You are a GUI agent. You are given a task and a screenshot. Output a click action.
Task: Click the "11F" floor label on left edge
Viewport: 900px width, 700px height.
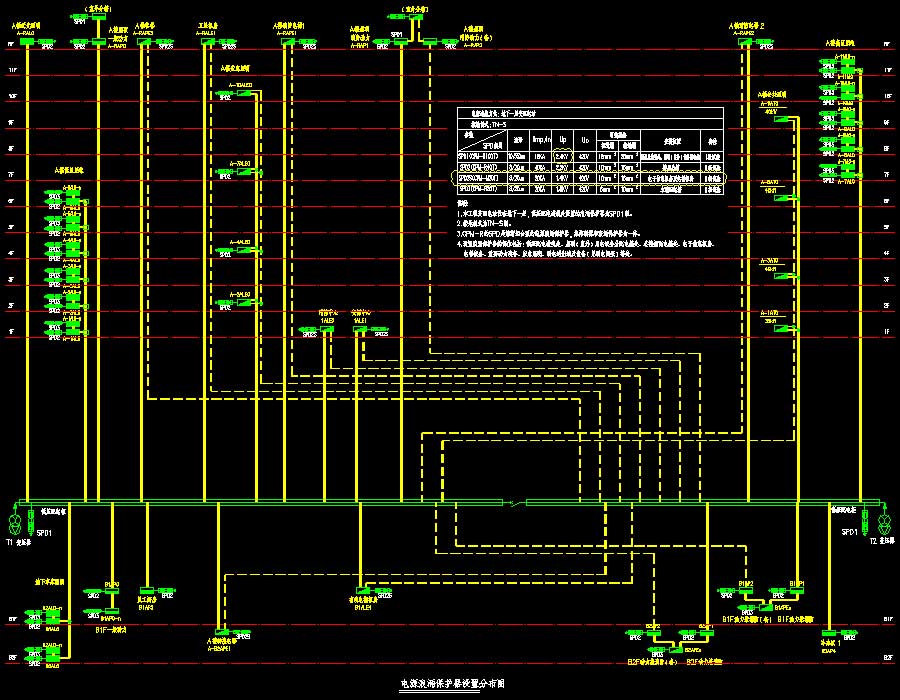(x=12, y=70)
